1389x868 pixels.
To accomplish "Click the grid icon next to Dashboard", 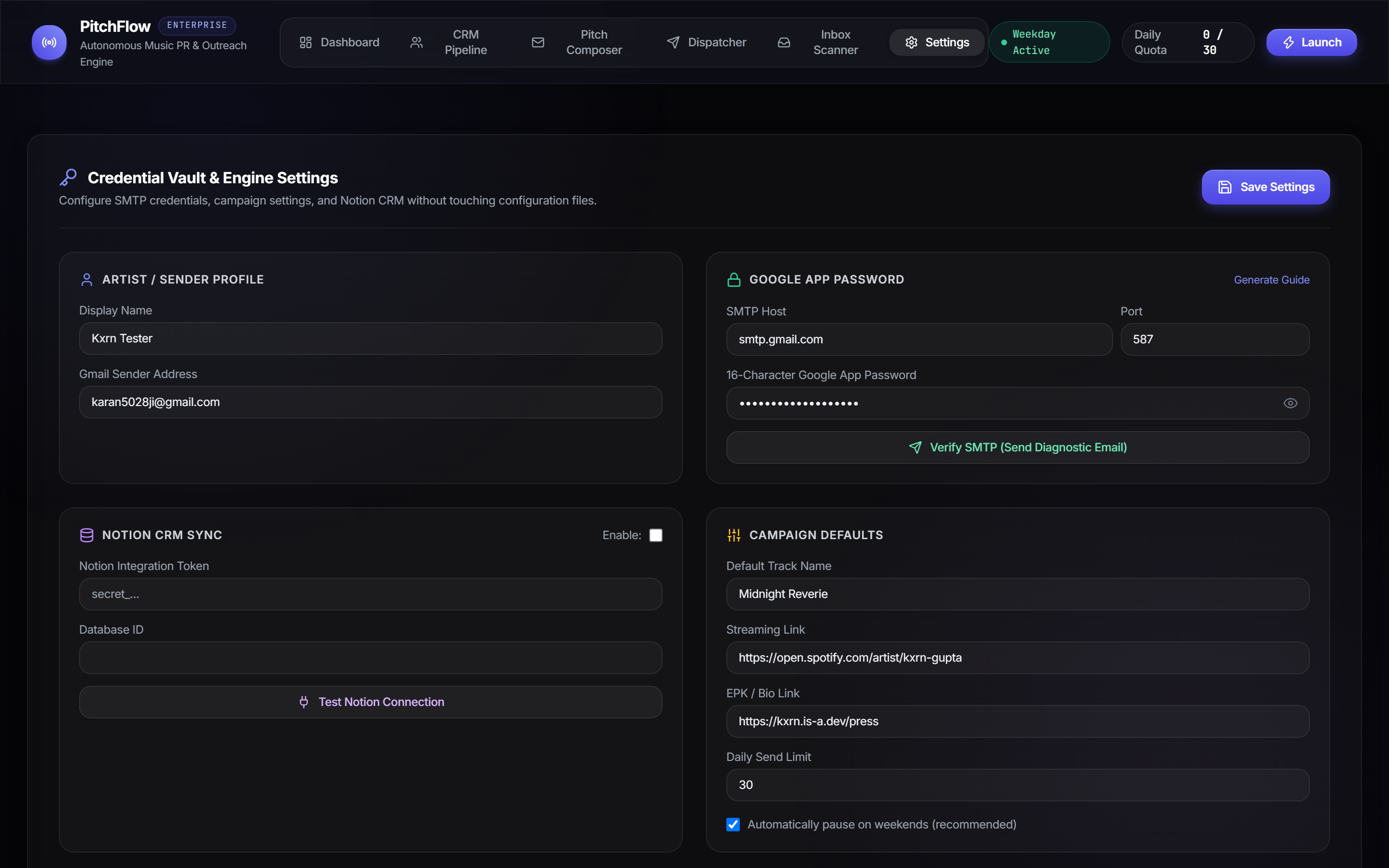I will (305, 42).
